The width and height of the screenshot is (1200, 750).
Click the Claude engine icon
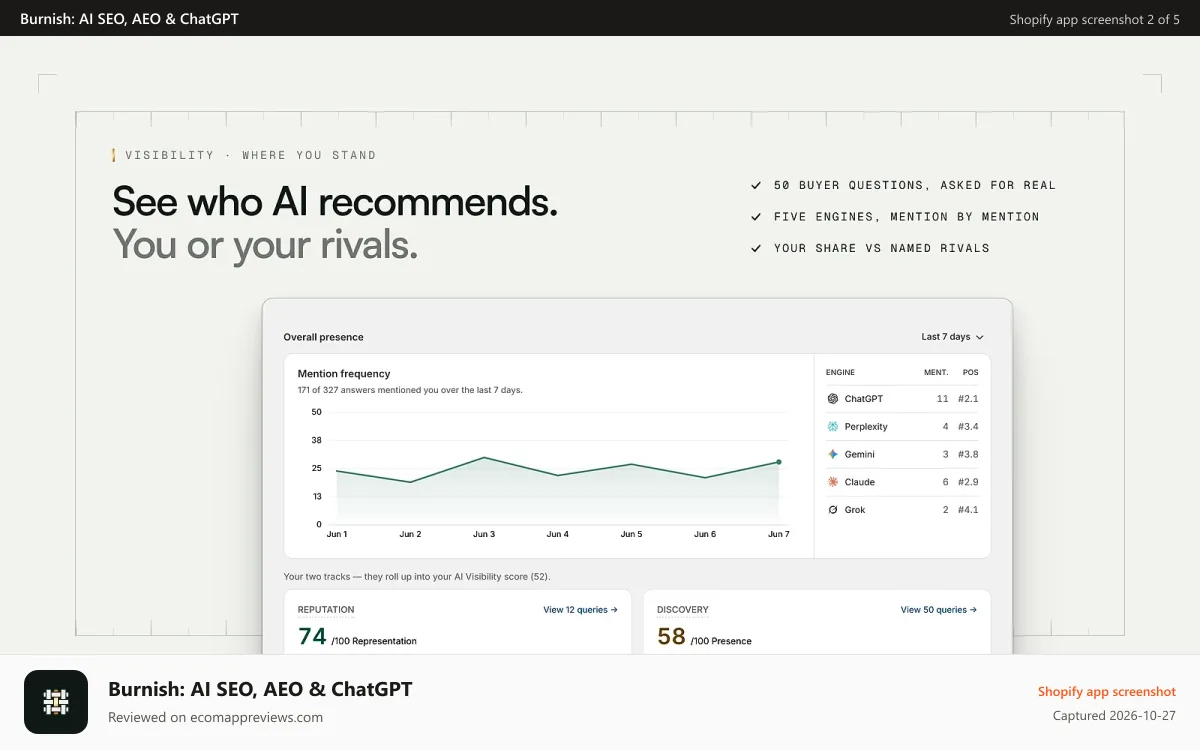833,482
